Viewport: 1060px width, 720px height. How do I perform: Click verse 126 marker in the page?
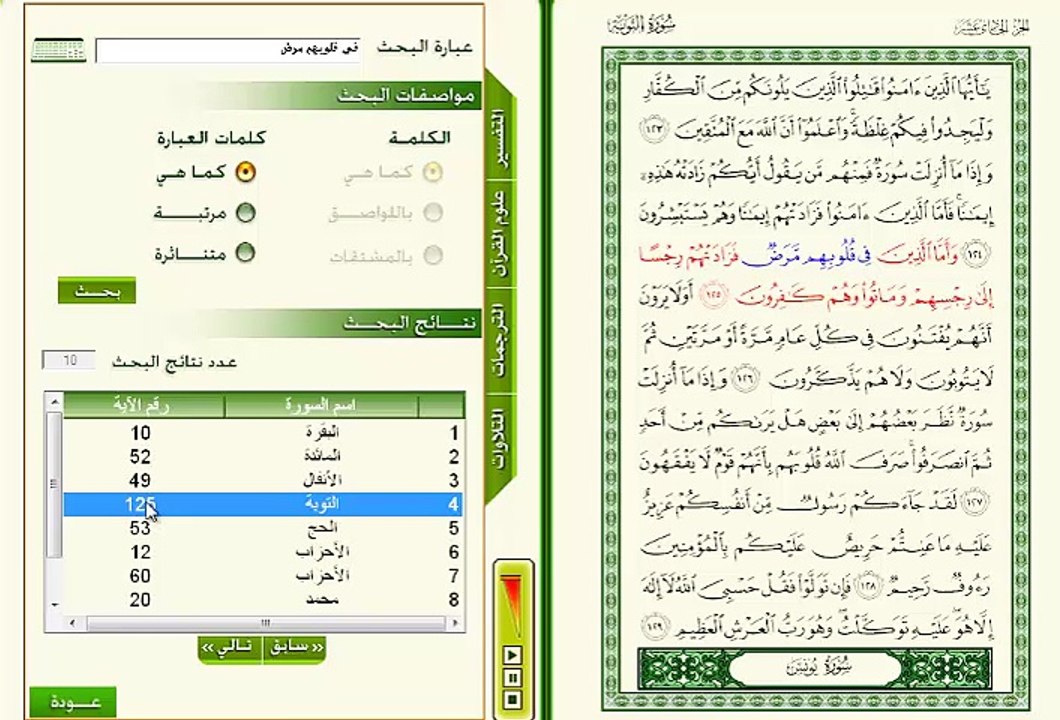pyautogui.click(x=746, y=377)
